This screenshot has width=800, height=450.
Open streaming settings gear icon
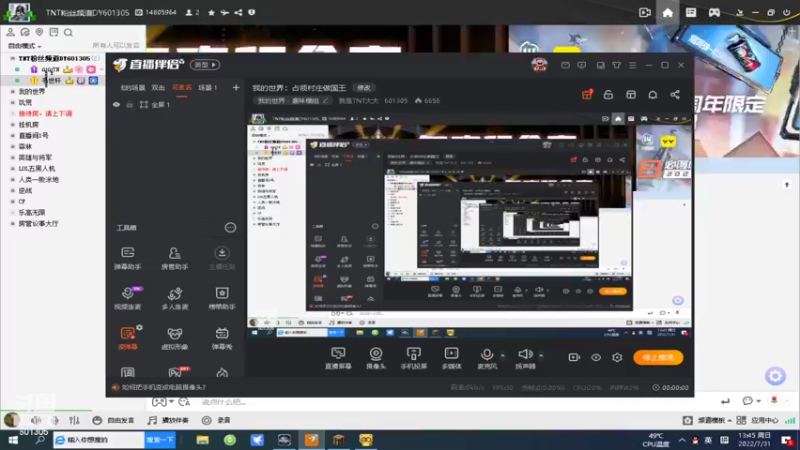click(617, 357)
